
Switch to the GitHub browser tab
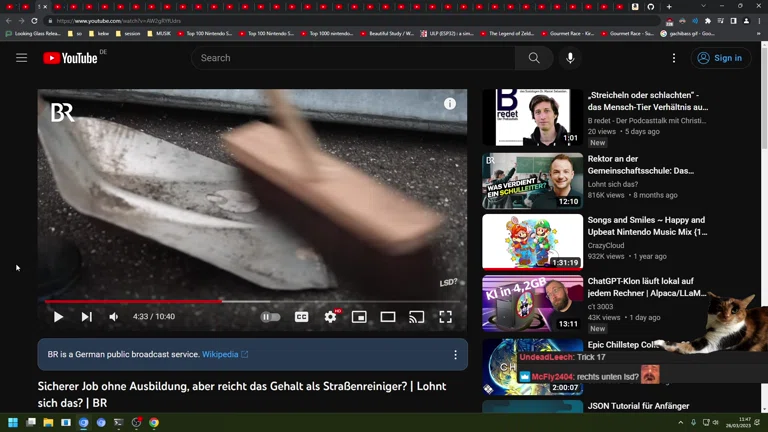[x=650, y=7]
